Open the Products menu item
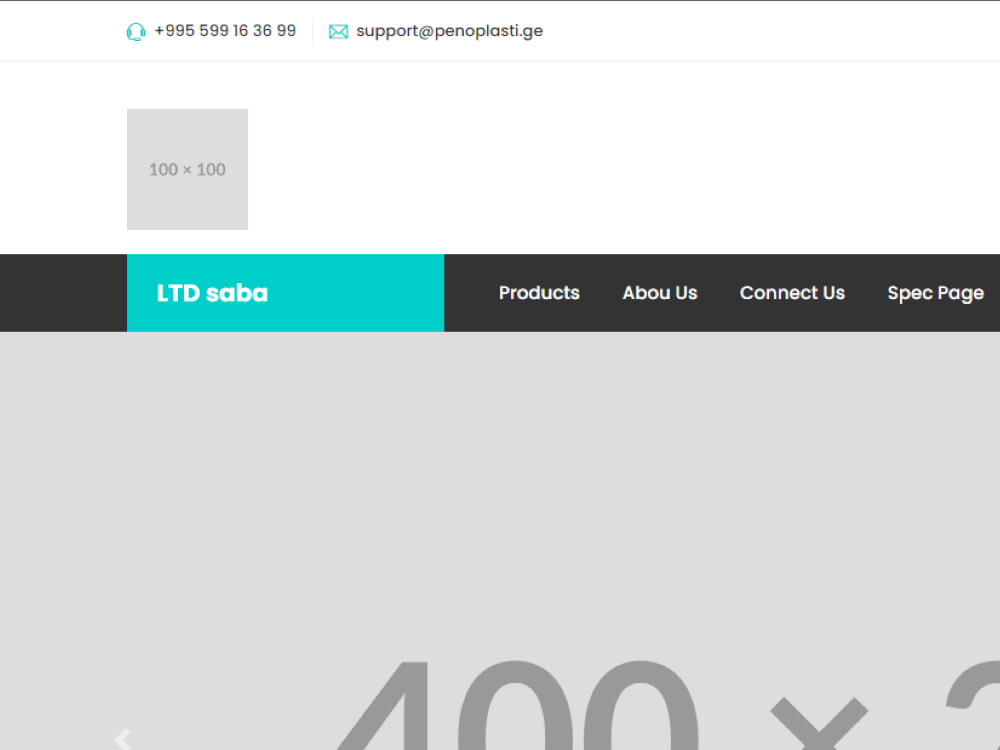The image size is (1000, 750). coord(539,293)
